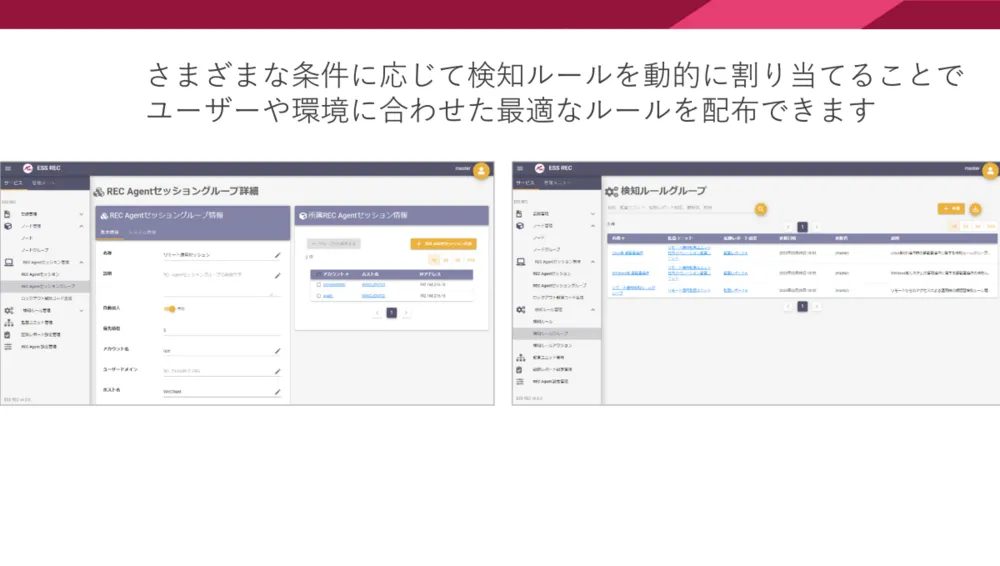Screen dimensions: 1000x566
Task: Select 管理メニュー tab in 検知ルールグループ screen
Action: [x=556, y=183]
